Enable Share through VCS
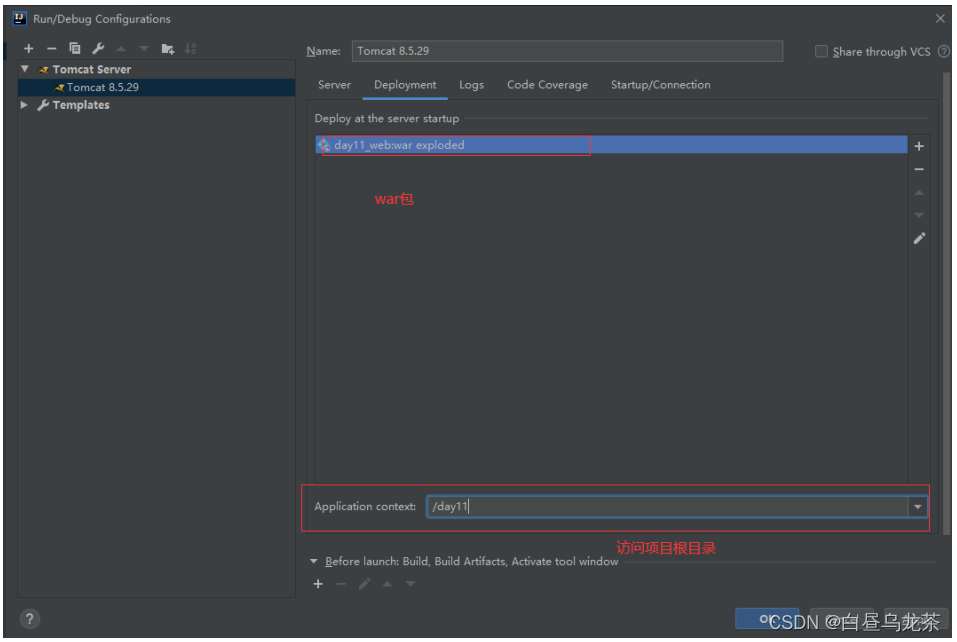 (x=821, y=51)
